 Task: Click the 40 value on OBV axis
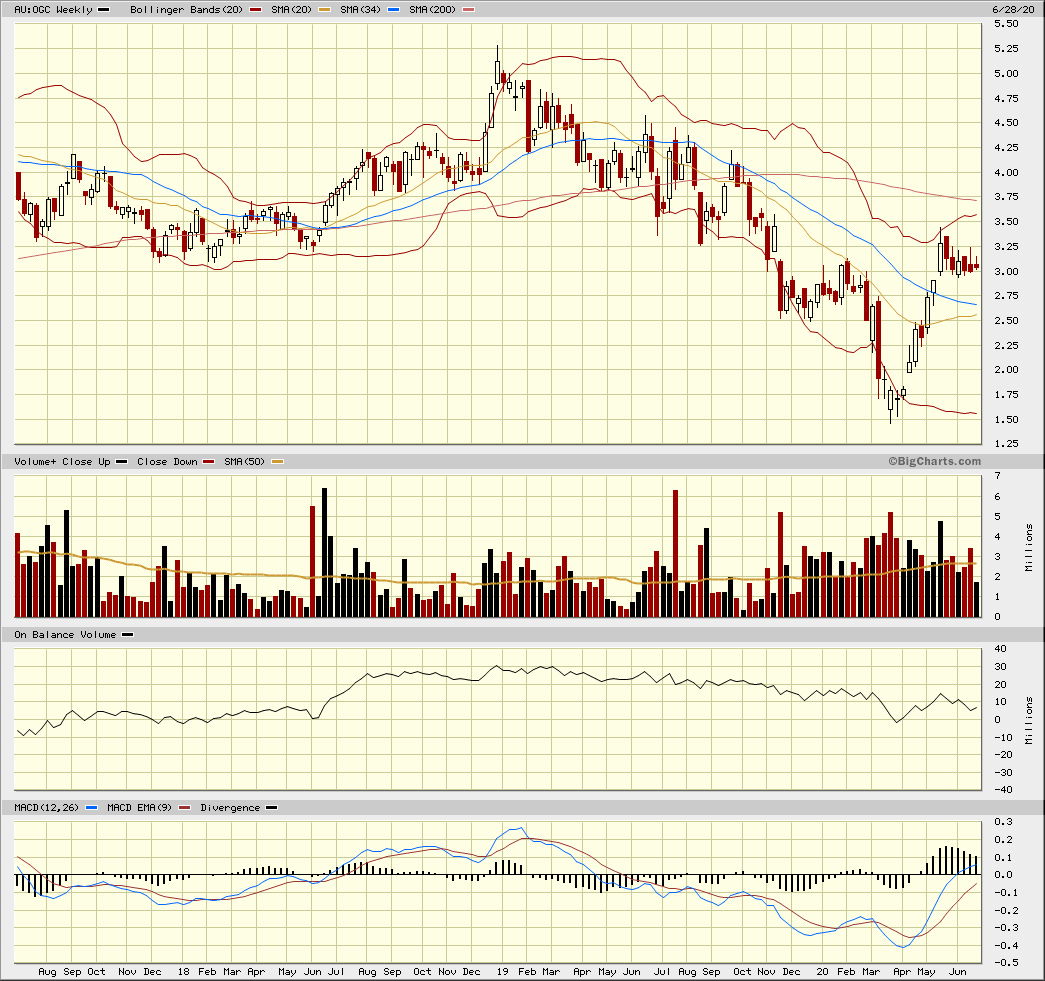1000,648
